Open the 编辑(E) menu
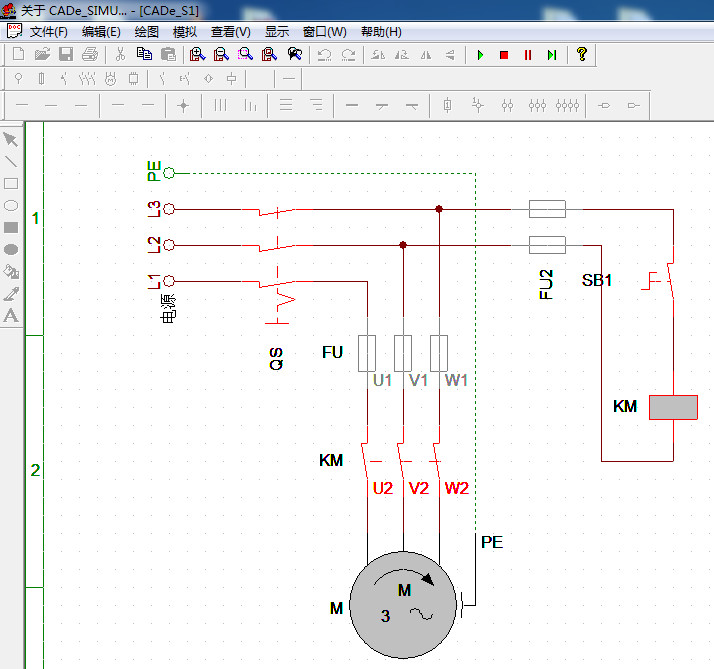Screen dimensions: 714x669 101,32
